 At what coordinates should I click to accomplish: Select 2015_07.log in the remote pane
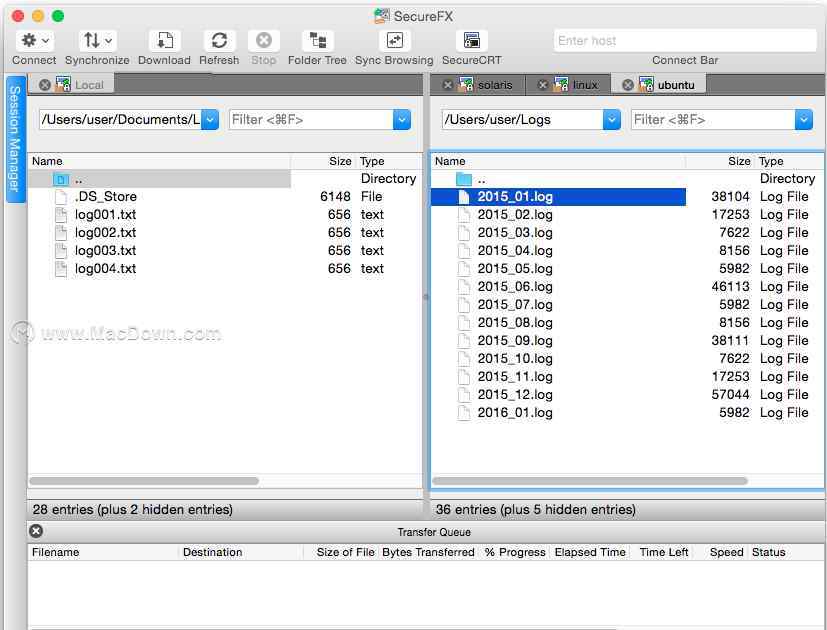click(515, 304)
